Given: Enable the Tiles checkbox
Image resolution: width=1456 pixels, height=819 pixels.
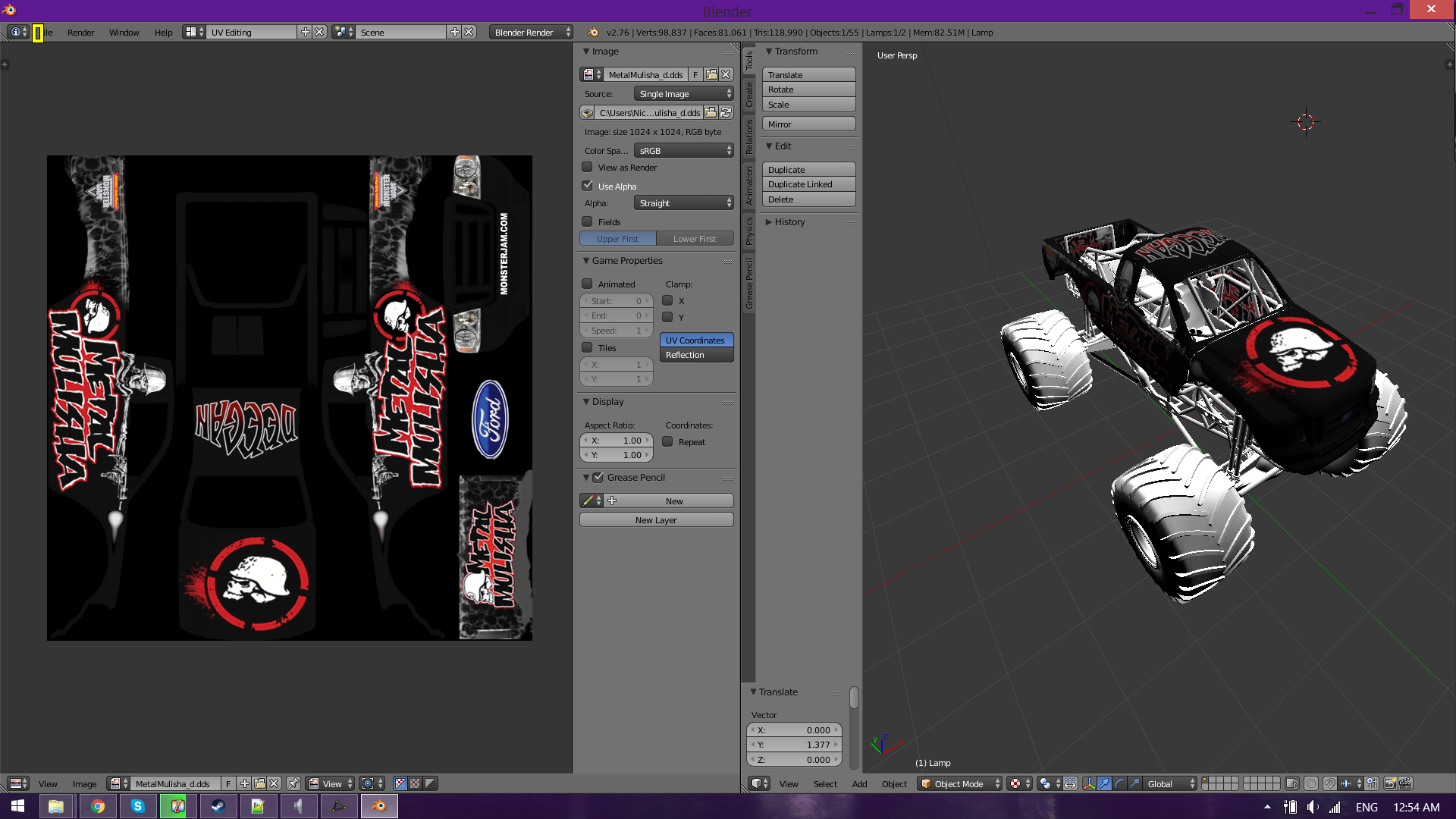Looking at the screenshot, I should click(x=587, y=347).
